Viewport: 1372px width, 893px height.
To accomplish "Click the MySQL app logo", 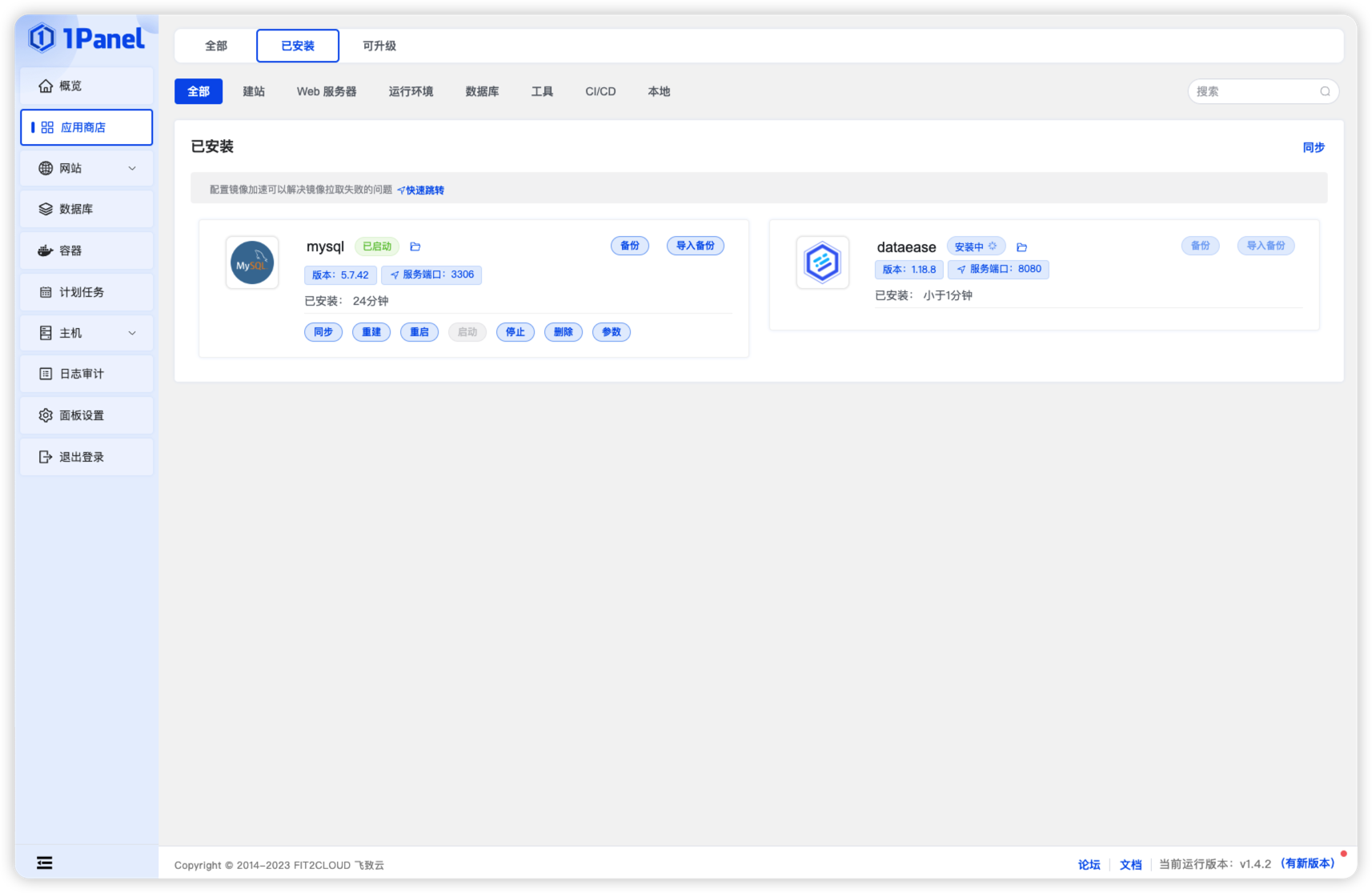I will point(252,262).
